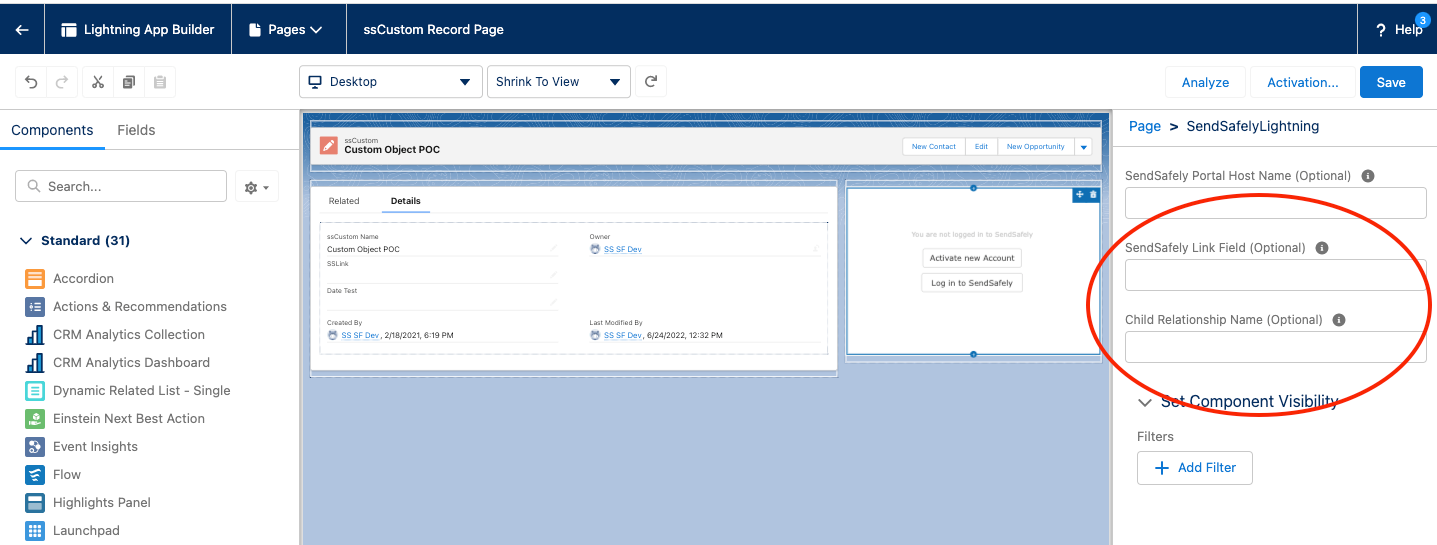Screen dimensions: 1437x545
Task: Edit the ssCustom Name field pencil
Action: 553,248
